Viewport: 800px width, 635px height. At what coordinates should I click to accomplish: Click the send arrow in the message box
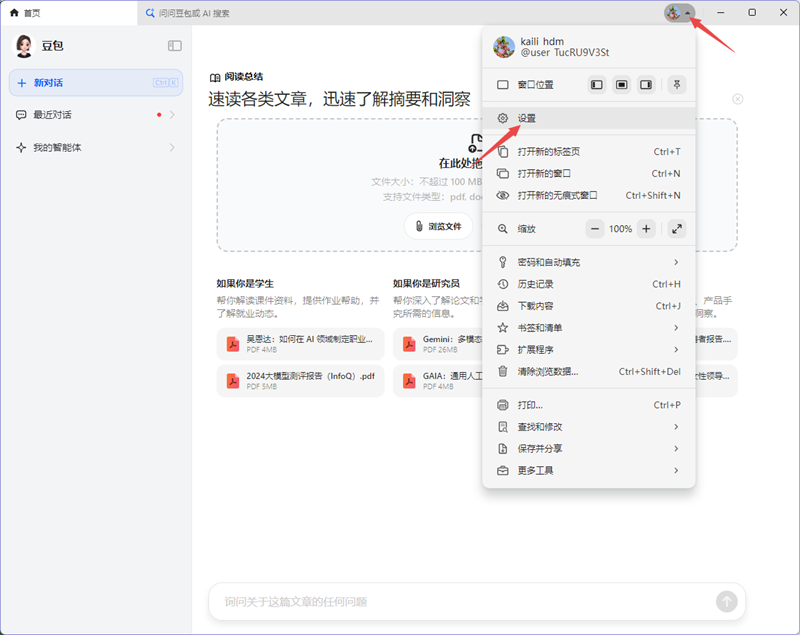click(x=728, y=601)
